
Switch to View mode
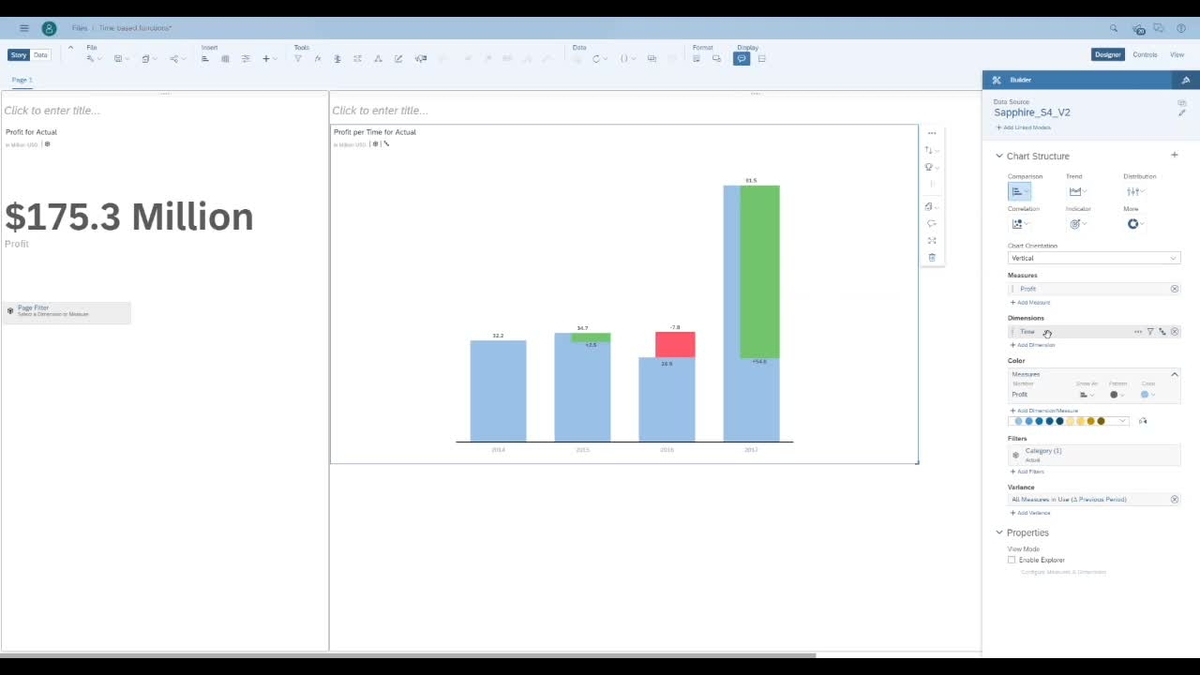pos(1177,55)
